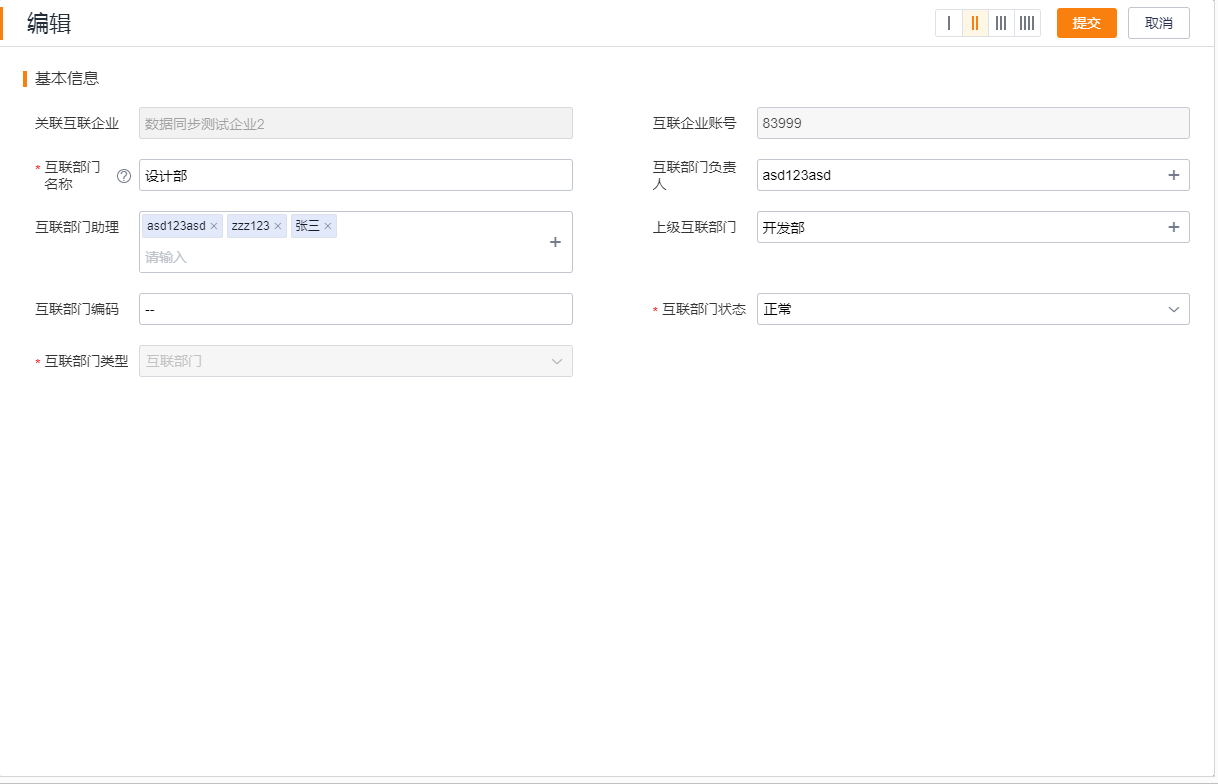Screen dimensions: 1218x784
Task: Click the 互联部门名称 input with 设计部
Action: point(356,175)
